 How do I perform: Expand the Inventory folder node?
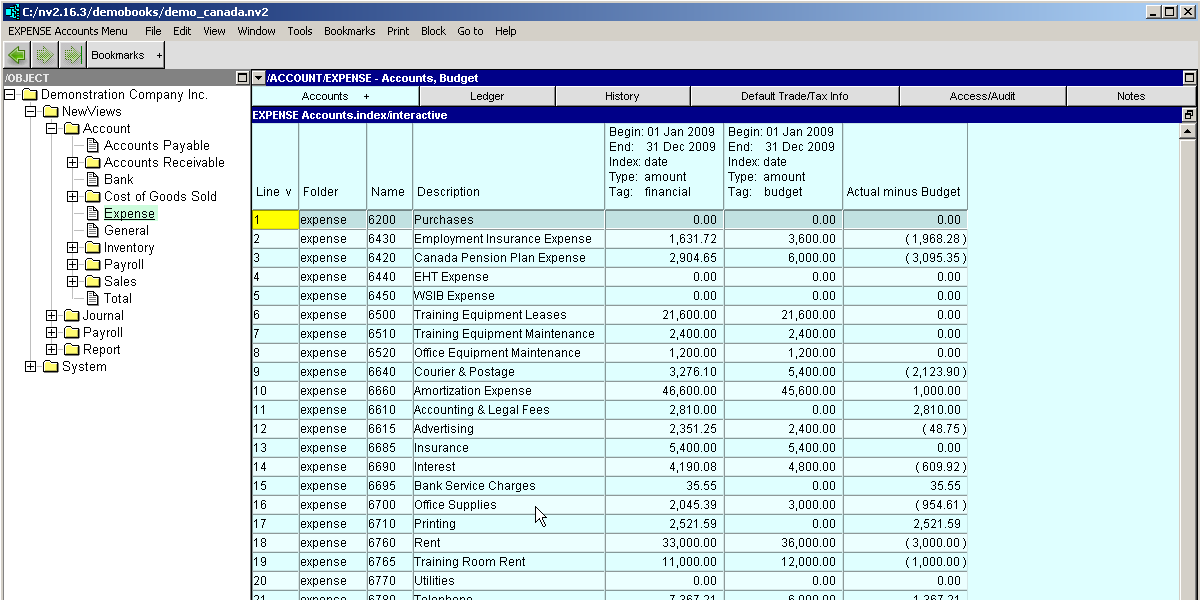pyautogui.click(x=72, y=248)
